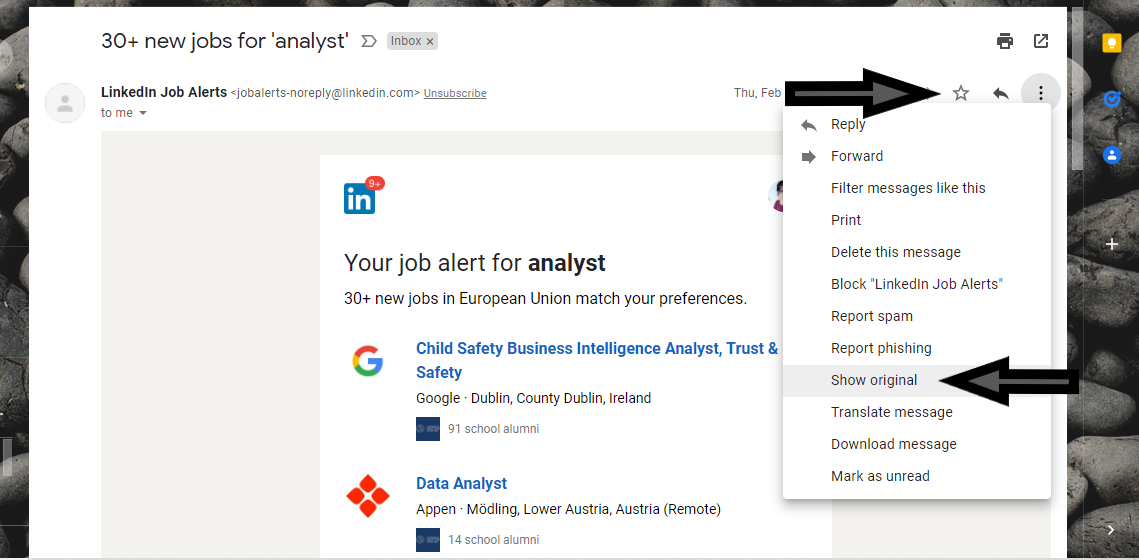Click the plus icon to get add-ons
Screen dimensions: 1139x560
pyautogui.click(x=1111, y=244)
